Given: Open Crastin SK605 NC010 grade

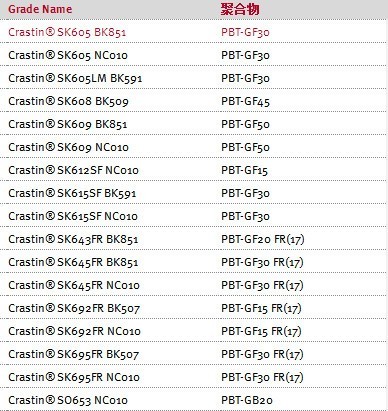Looking at the screenshot, I should [x=68, y=55].
